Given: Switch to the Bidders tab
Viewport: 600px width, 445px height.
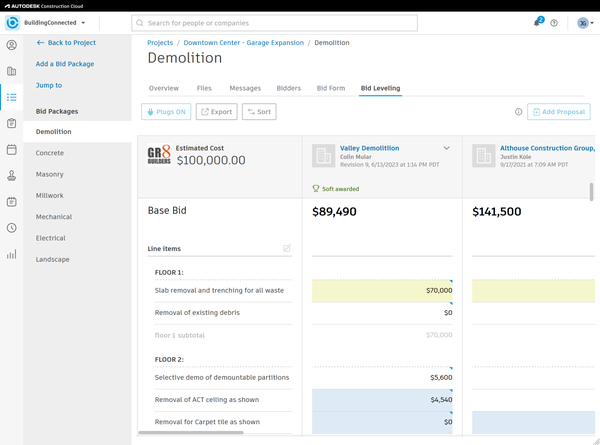Looking at the screenshot, I should coord(289,88).
